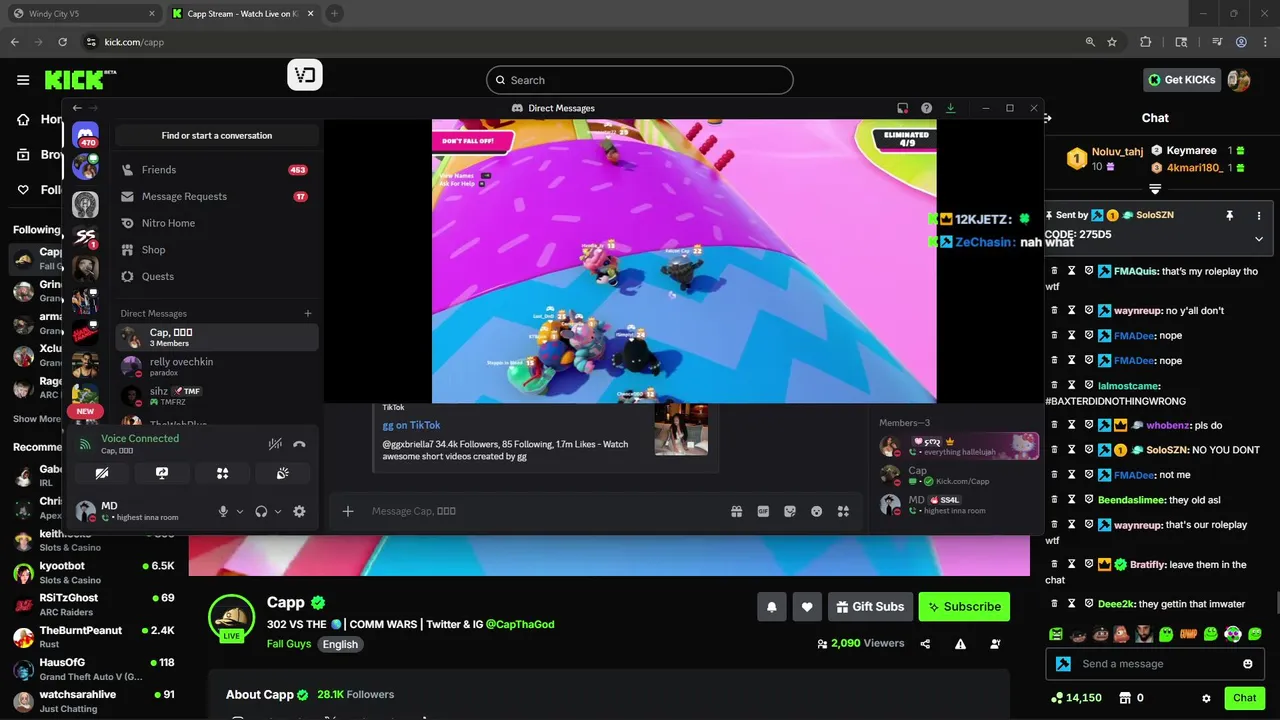Open Friends in Discord sidebar
The width and height of the screenshot is (1280, 720).
coord(217,170)
